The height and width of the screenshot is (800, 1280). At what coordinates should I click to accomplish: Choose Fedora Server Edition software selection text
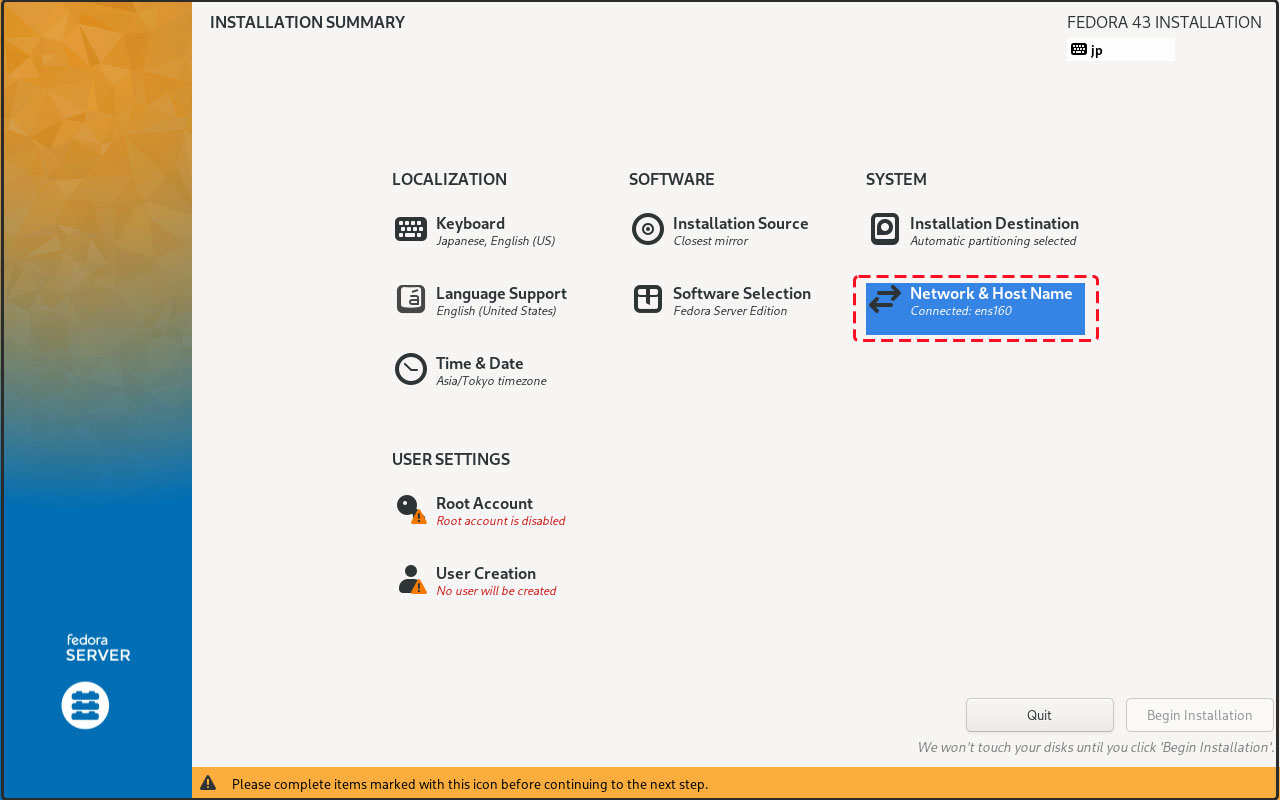click(730, 311)
